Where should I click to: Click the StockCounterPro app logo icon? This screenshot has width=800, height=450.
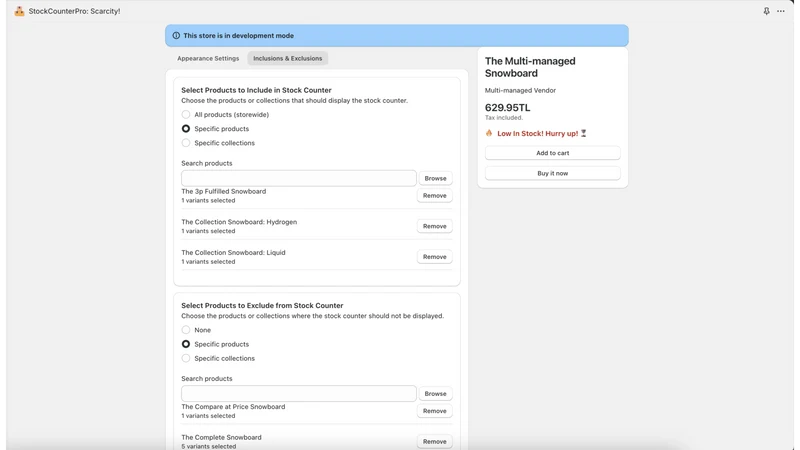tap(19, 11)
